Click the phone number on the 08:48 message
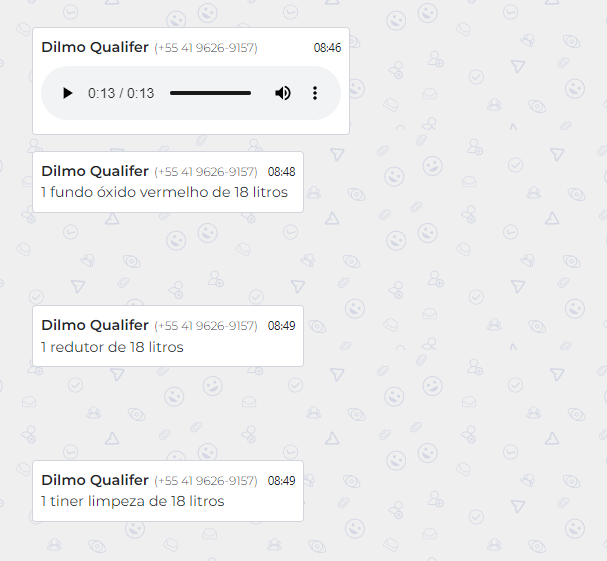 pyautogui.click(x=206, y=172)
